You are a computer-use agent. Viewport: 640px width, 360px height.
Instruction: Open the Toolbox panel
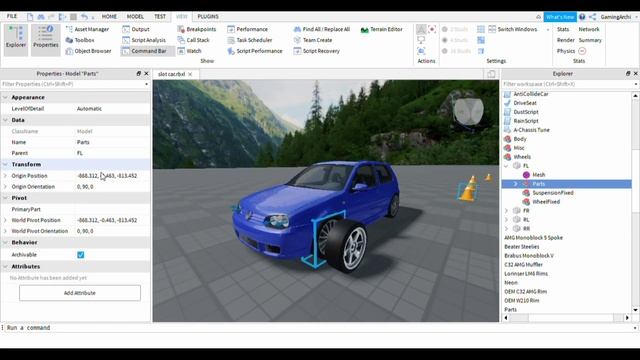80,40
